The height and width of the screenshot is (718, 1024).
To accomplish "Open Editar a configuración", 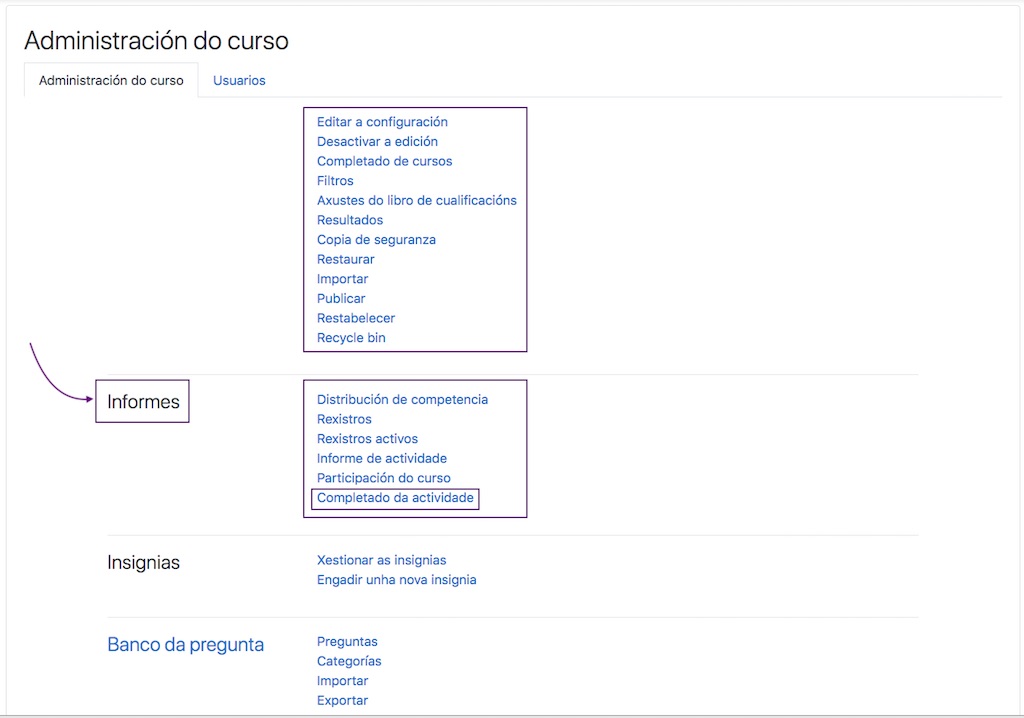I will (x=382, y=121).
